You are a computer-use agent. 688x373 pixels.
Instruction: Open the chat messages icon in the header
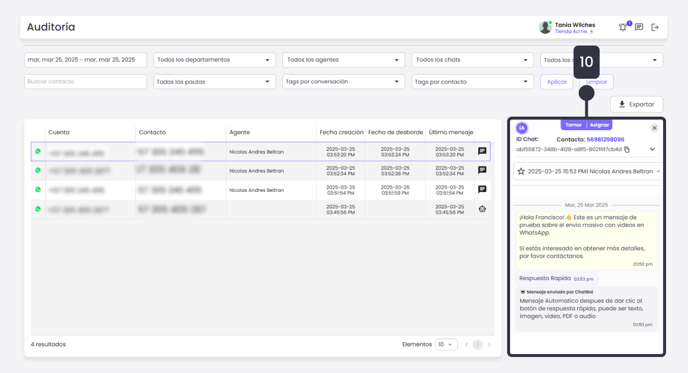[x=639, y=27]
